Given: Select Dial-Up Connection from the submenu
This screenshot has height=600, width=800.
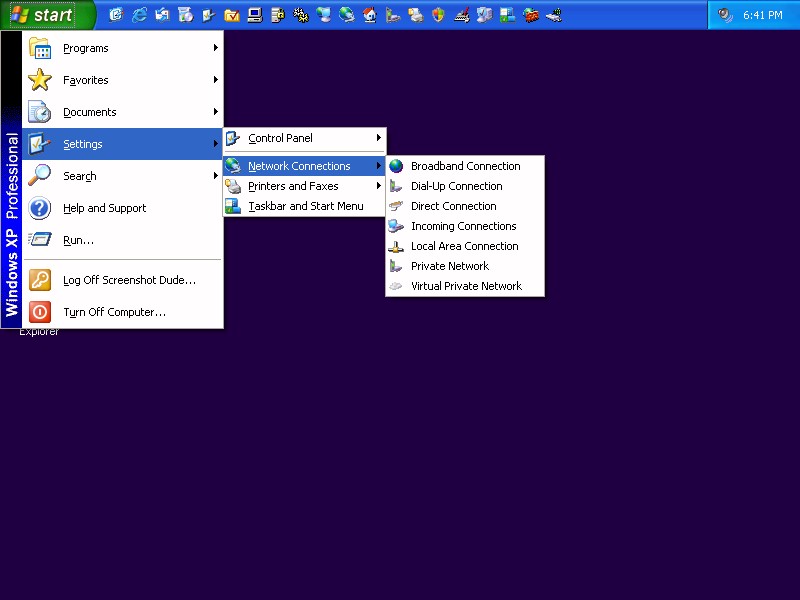Looking at the screenshot, I should tap(456, 186).
